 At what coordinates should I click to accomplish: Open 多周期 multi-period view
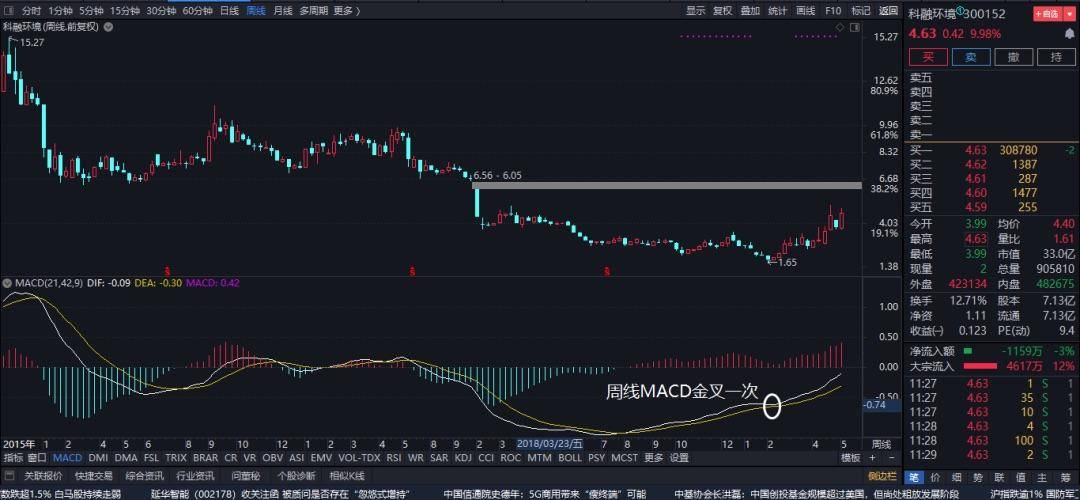tap(313, 10)
